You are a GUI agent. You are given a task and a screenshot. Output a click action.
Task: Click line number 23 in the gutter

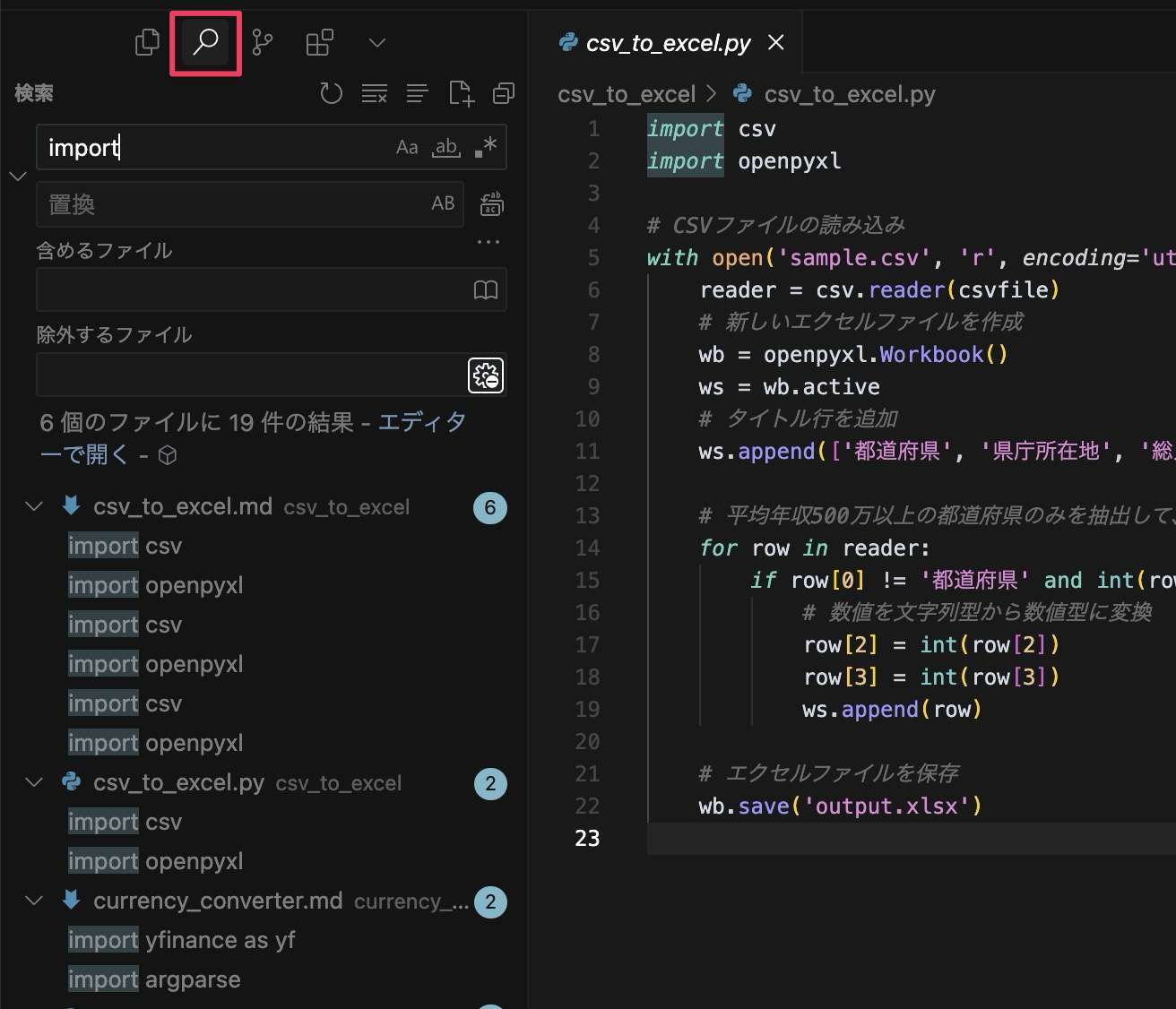coord(587,838)
